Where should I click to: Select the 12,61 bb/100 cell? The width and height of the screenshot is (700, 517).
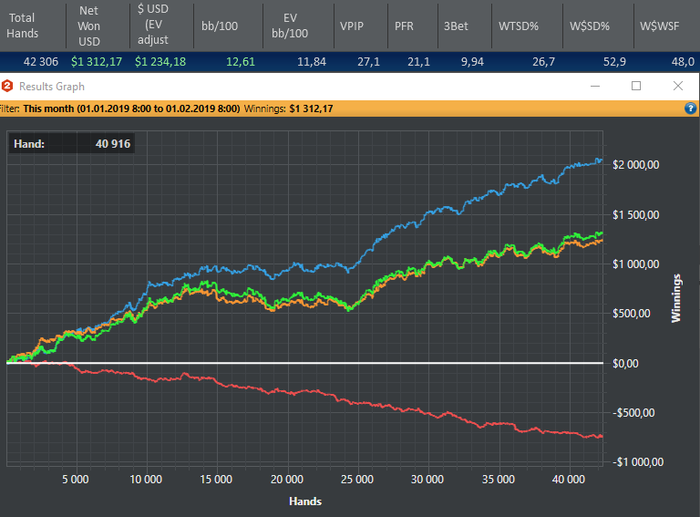tap(240, 62)
